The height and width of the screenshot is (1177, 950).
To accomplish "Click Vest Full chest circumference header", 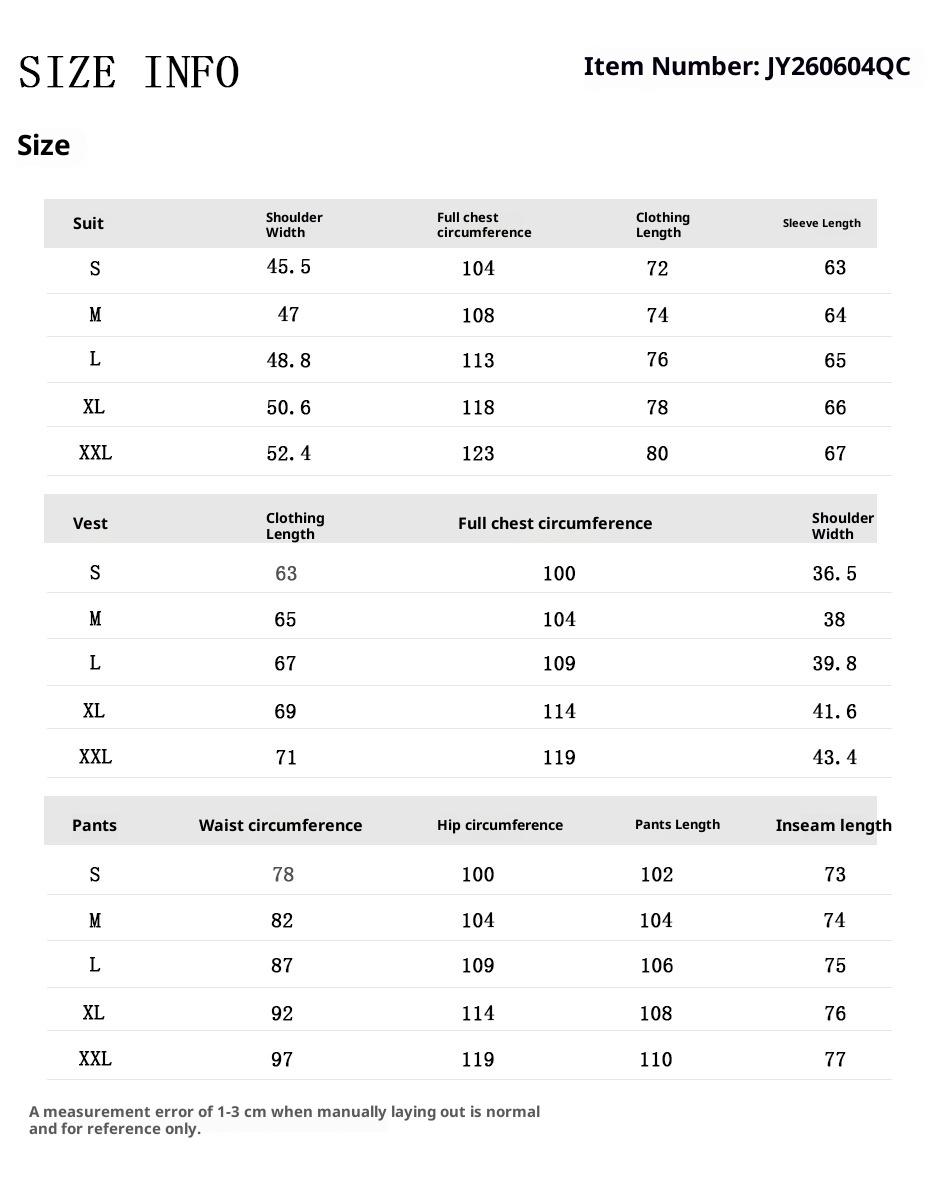I will 555,523.
